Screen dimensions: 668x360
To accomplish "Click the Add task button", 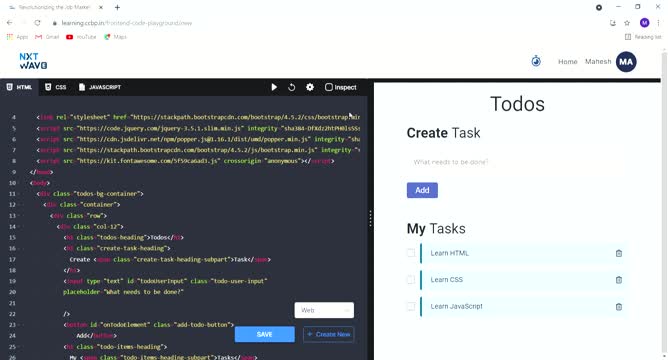I will 422,190.
